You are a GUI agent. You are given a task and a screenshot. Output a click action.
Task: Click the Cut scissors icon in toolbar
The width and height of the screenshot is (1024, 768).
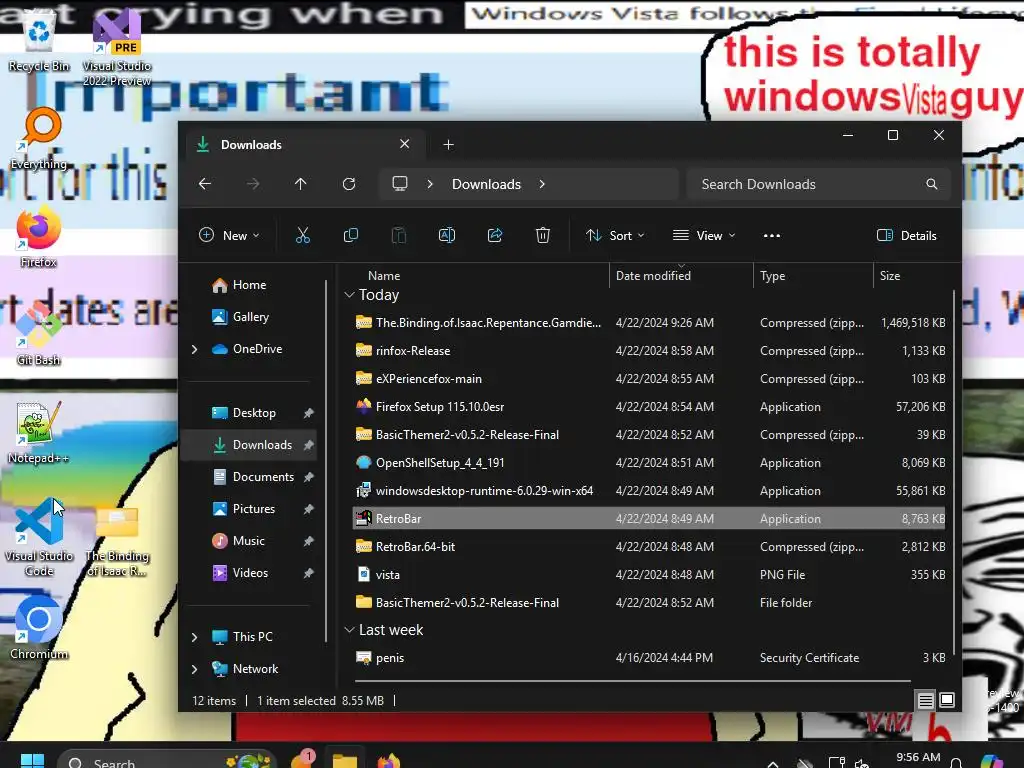[302, 235]
